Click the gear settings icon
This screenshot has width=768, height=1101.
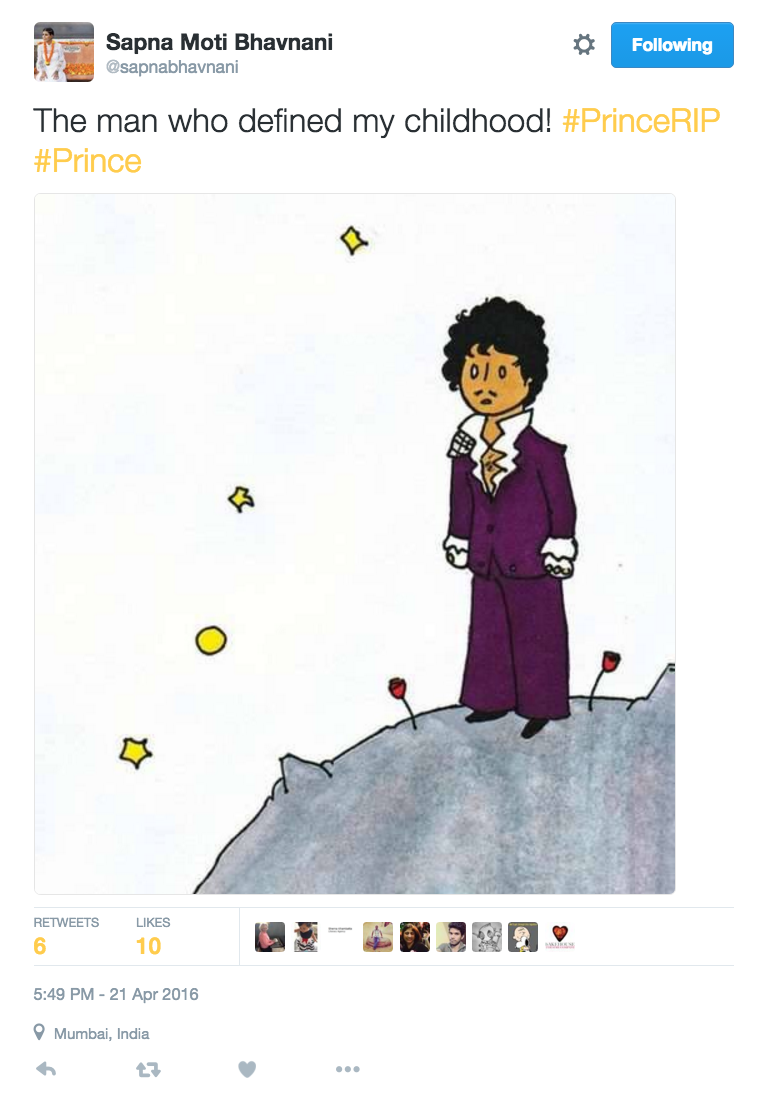[583, 45]
